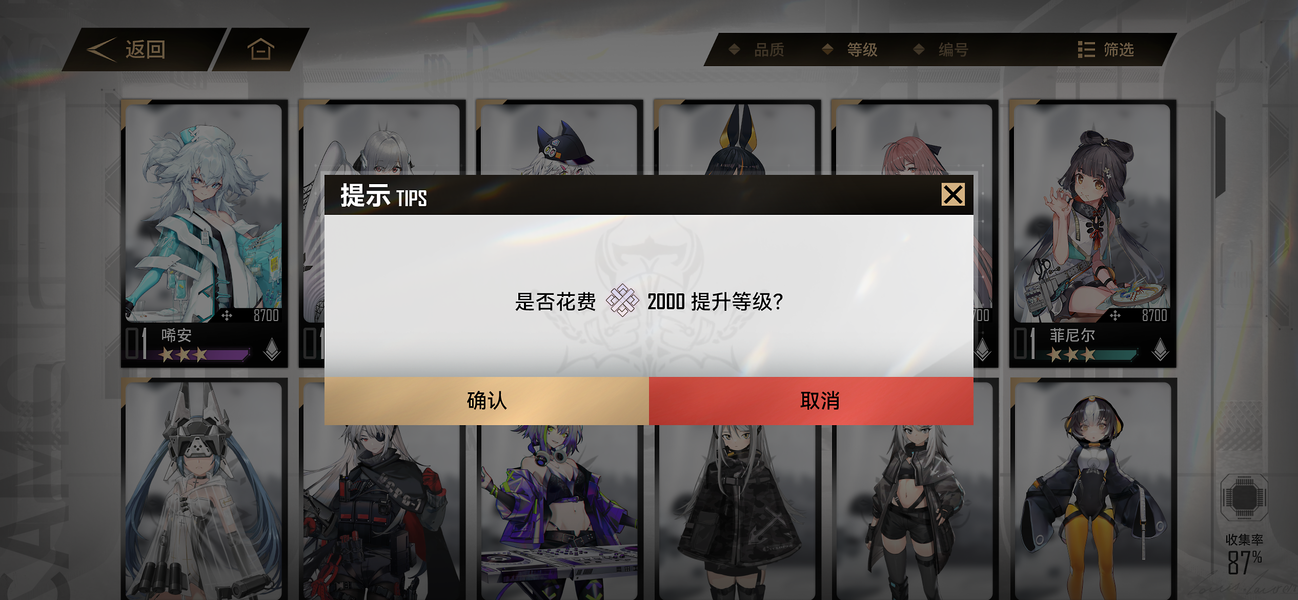Open the collection rate chip icon
Screen dimensions: 1298x600
point(1244,498)
